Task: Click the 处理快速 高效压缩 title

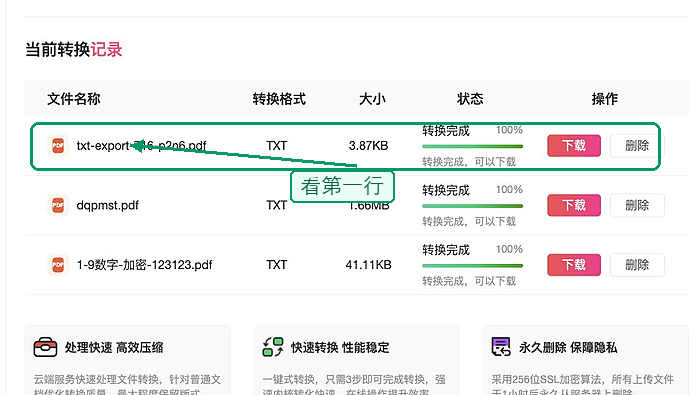Action: tap(114, 347)
